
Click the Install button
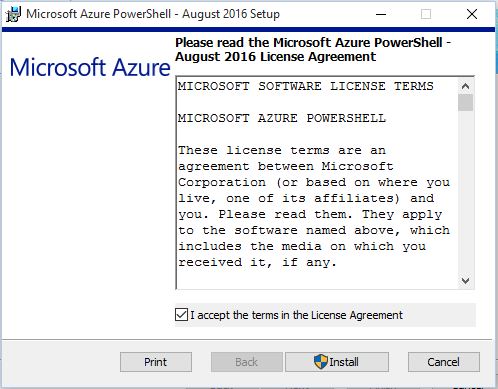(x=337, y=362)
